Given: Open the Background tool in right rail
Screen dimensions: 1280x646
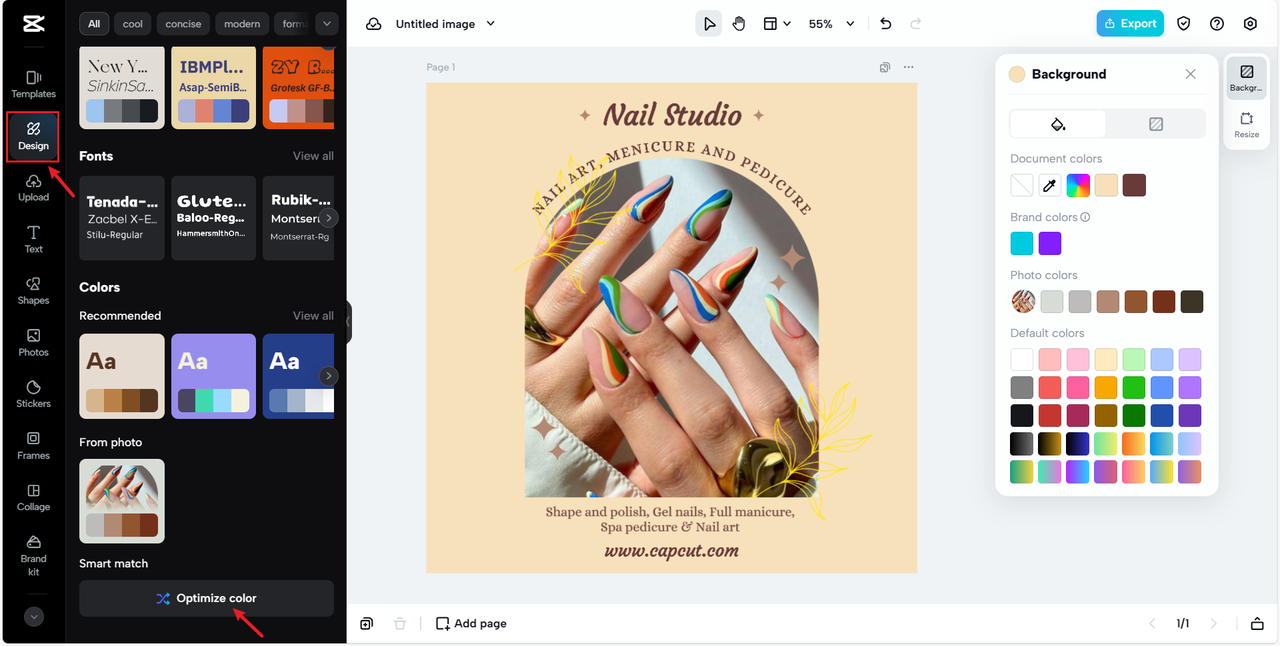Looking at the screenshot, I should (1247, 78).
